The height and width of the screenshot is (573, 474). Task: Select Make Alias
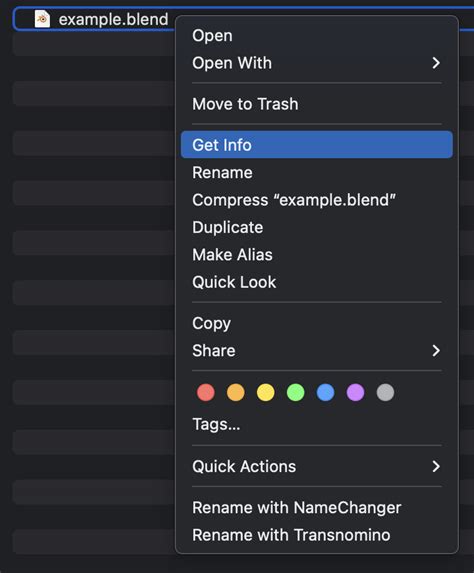[232, 255]
